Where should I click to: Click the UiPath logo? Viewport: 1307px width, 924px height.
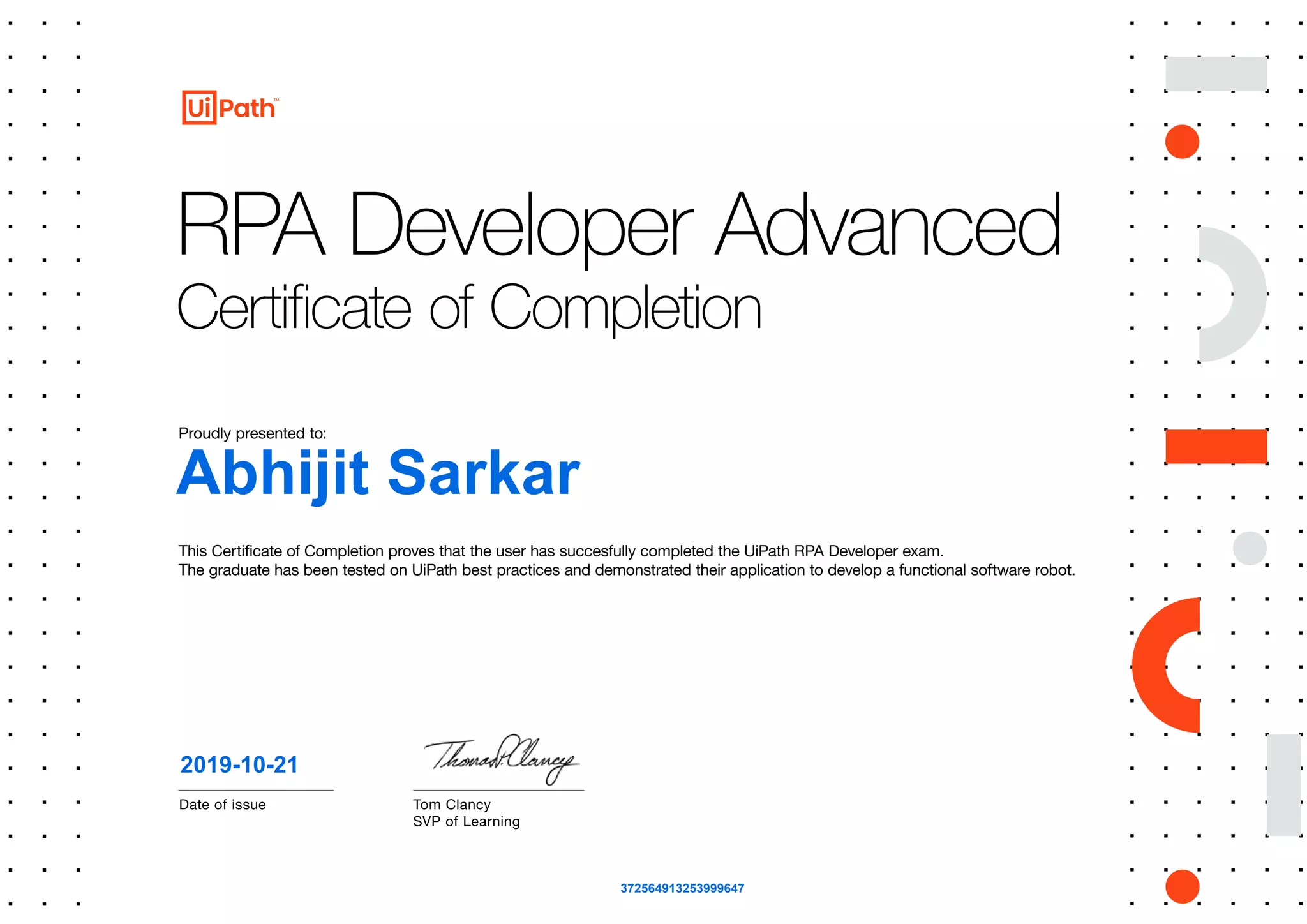tap(229, 108)
